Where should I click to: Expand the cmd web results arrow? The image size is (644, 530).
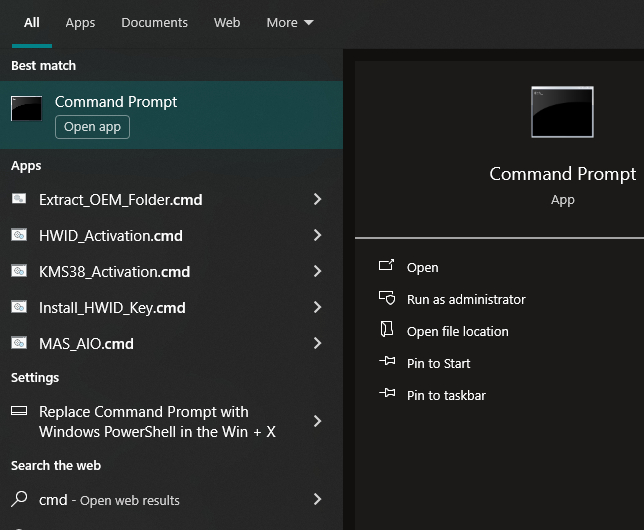317,499
